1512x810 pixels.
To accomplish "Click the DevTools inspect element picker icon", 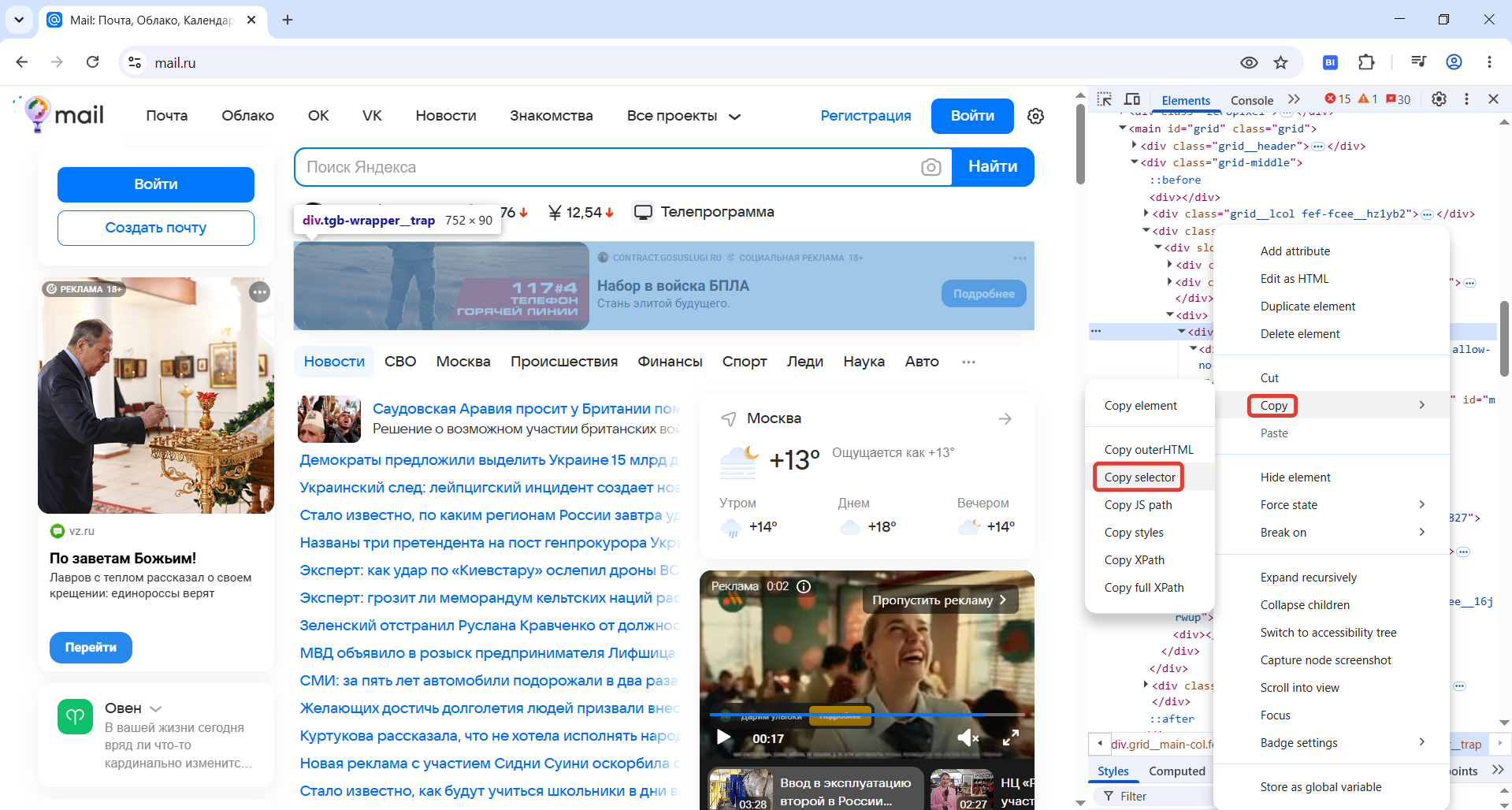I will (1105, 99).
